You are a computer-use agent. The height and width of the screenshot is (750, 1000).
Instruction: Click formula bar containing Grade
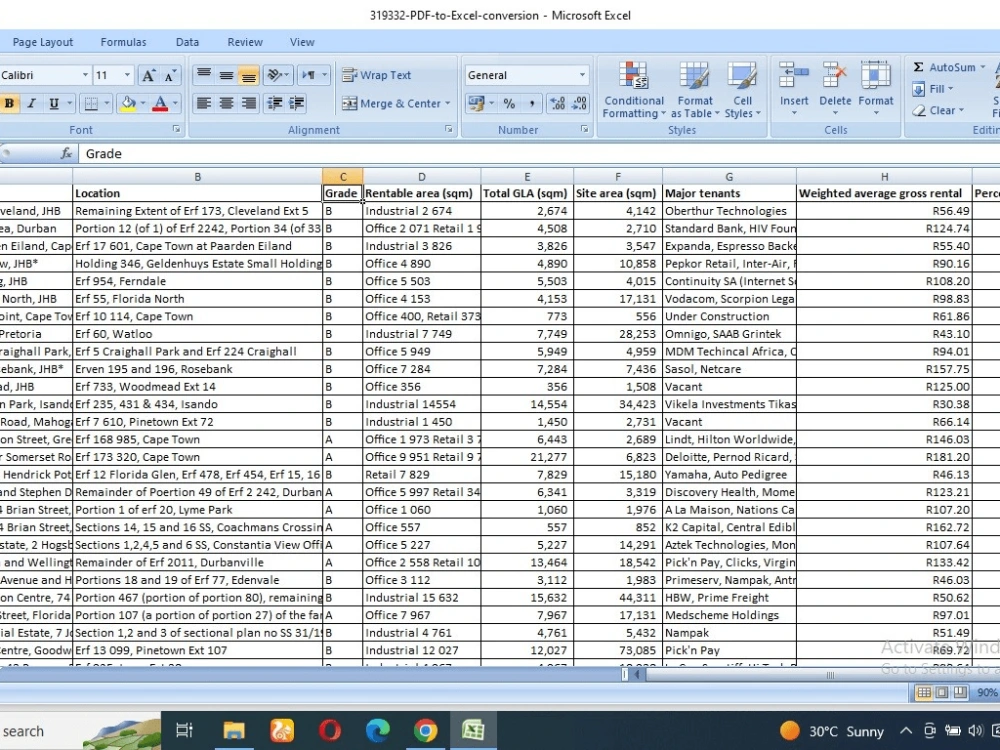pos(539,154)
